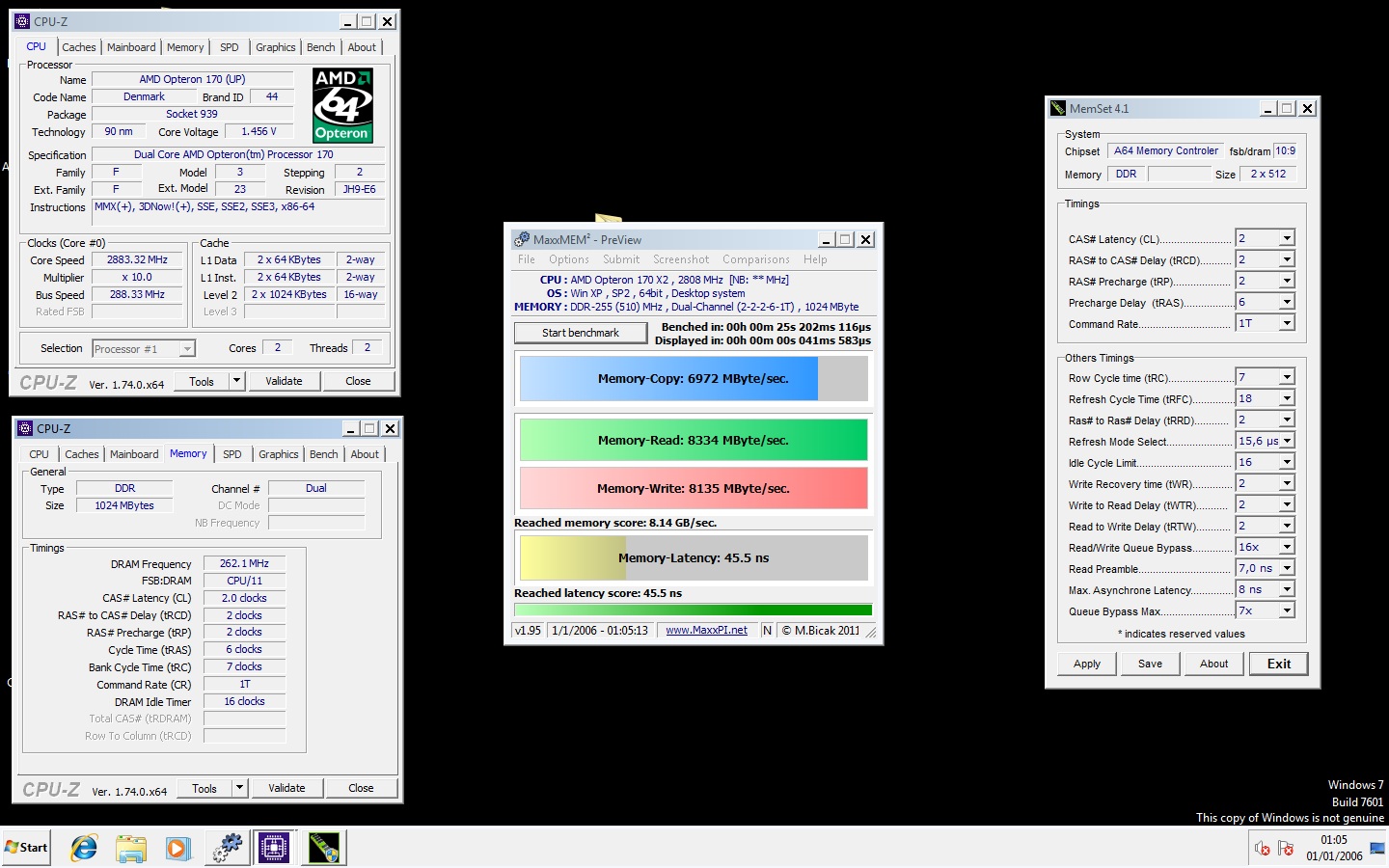Click the fsb/dram 10:9 field in MemSet
This screenshot has height=868, width=1389.
click(x=1285, y=150)
